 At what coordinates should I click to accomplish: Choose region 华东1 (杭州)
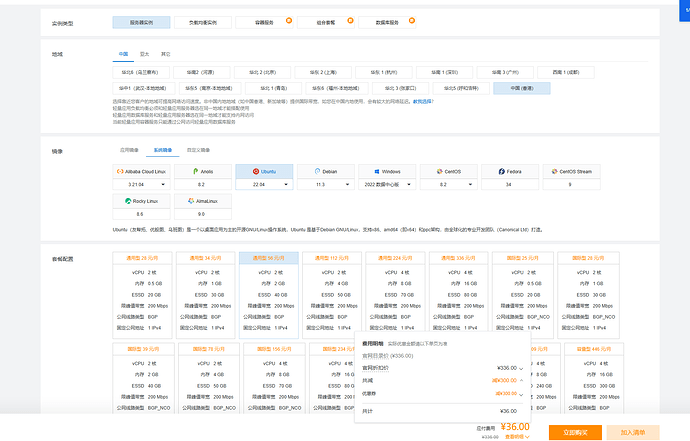tap(384, 72)
